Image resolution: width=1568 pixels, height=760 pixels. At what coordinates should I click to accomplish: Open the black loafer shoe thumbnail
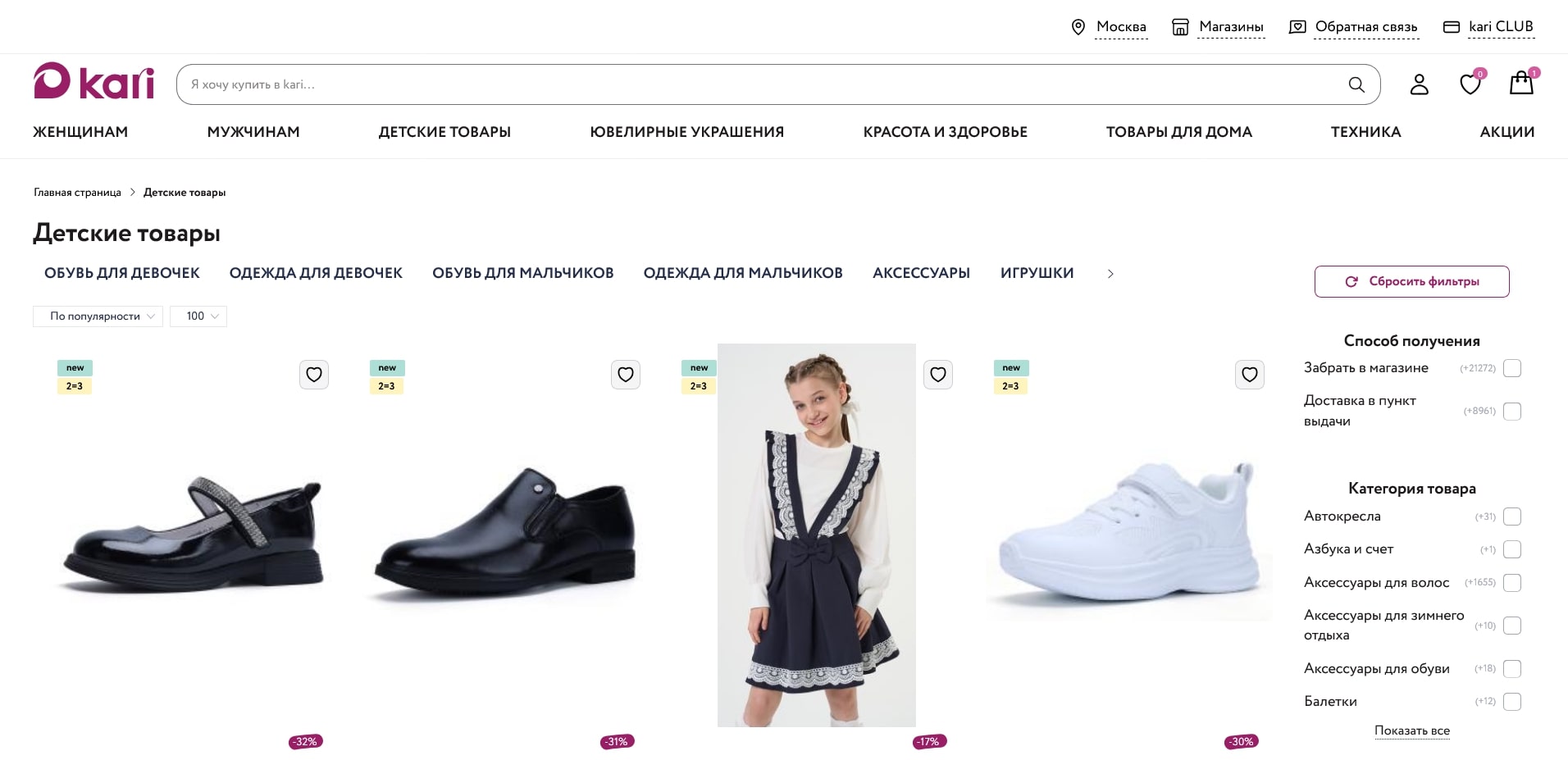coord(504,533)
